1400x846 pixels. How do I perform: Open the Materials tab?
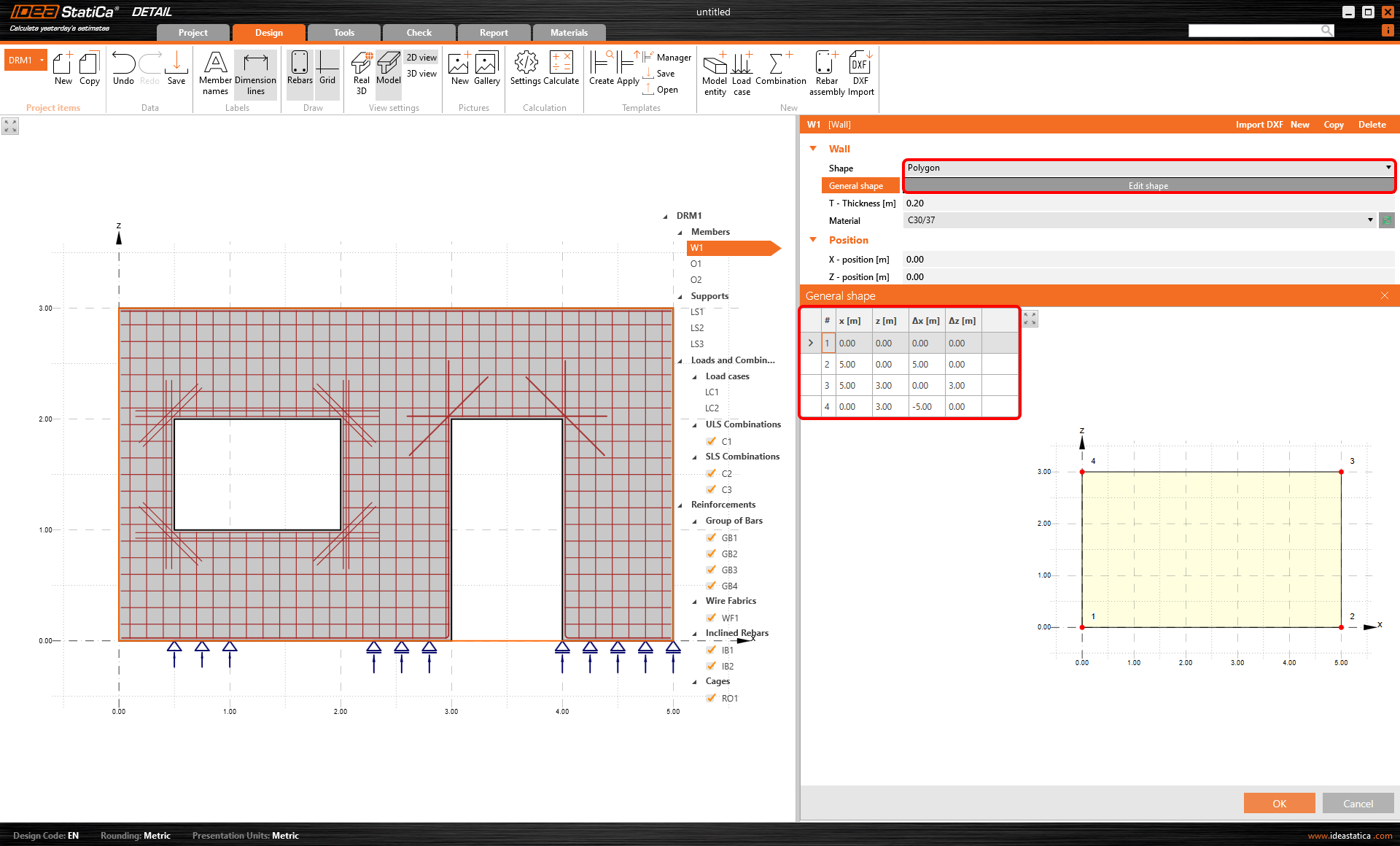click(569, 33)
